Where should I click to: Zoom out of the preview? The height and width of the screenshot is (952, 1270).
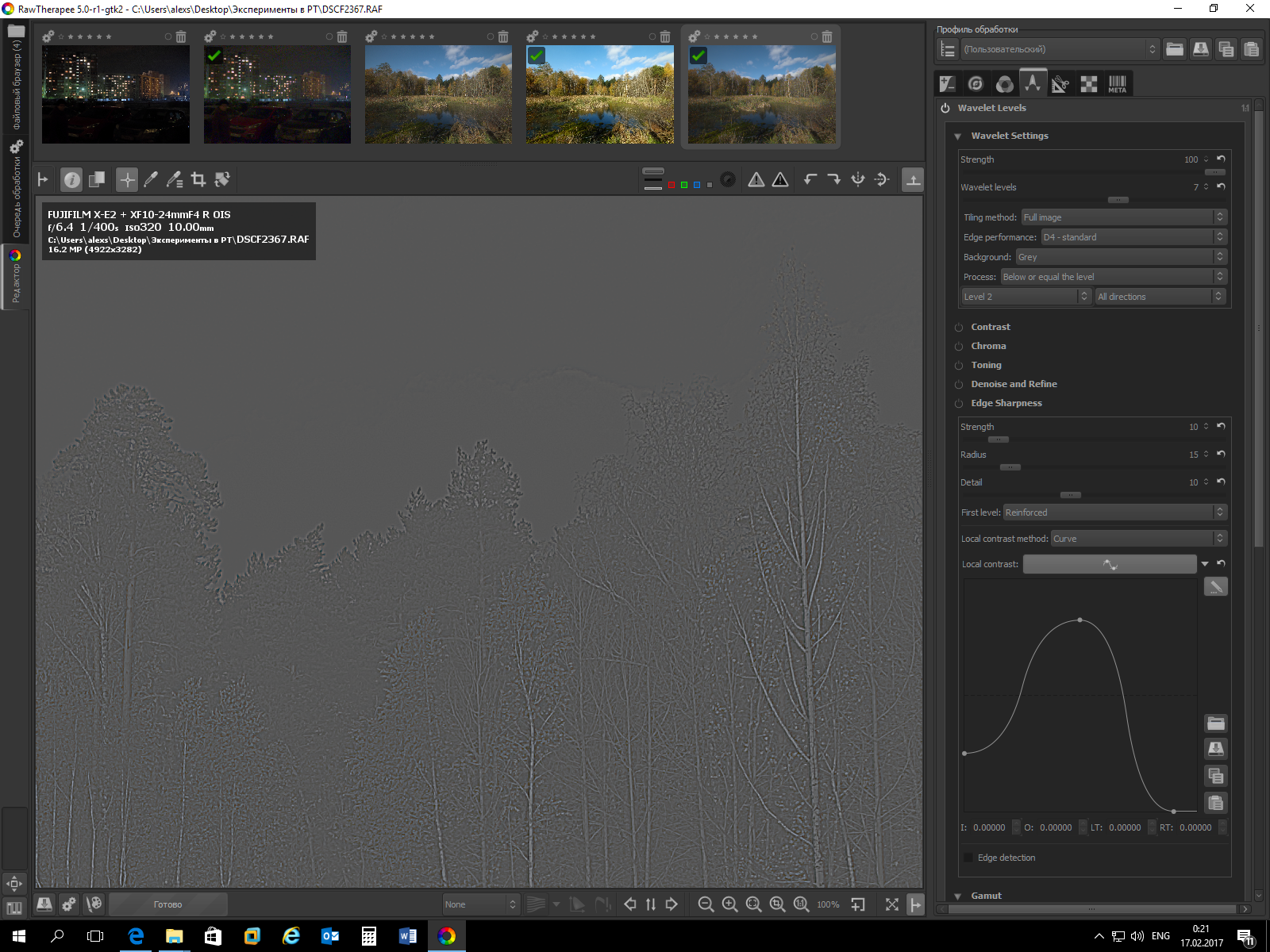[706, 904]
